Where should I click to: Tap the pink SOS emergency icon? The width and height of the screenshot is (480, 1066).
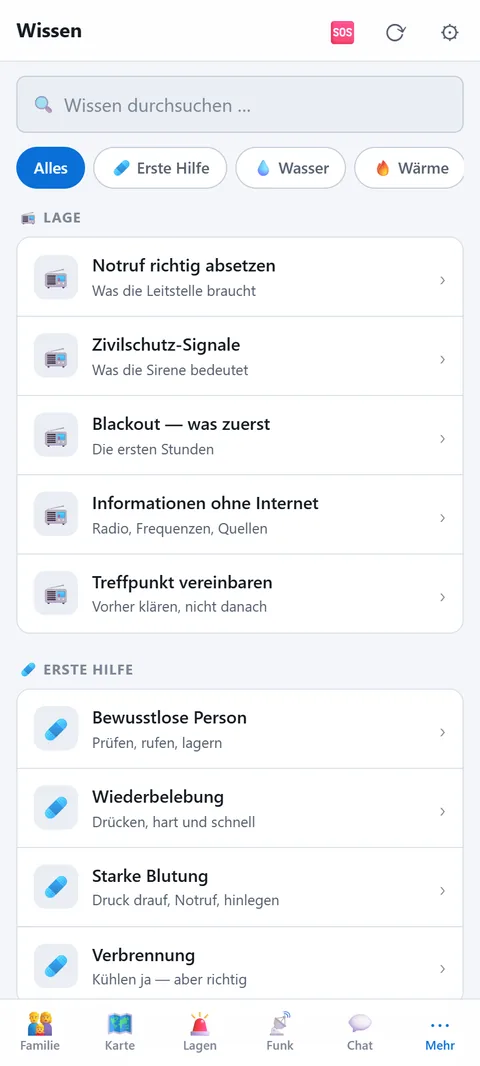point(342,33)
